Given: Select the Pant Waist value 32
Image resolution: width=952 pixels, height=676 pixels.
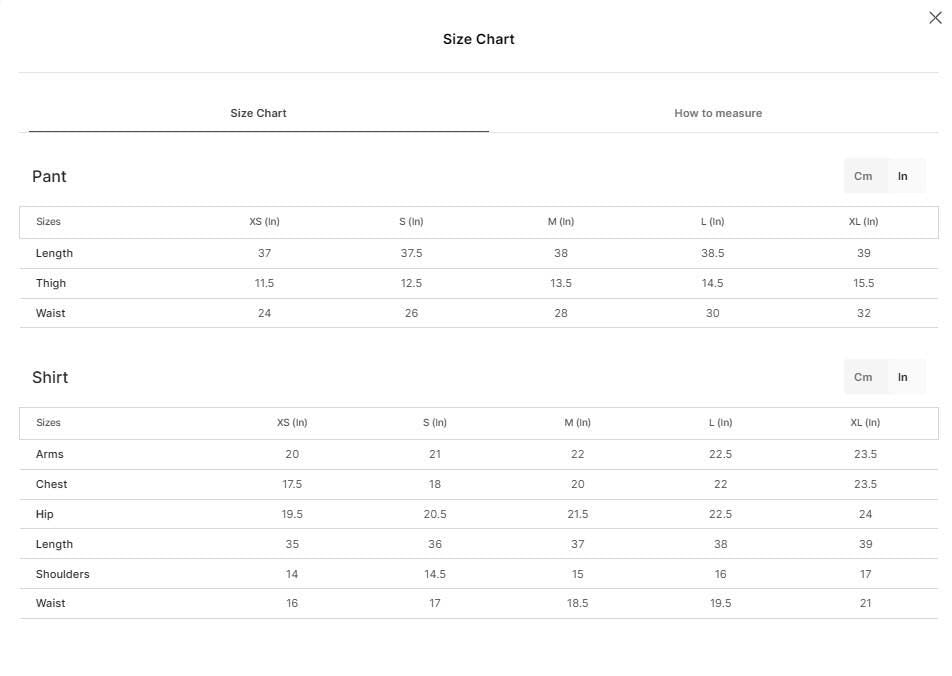Looking at the screenshot, I should click(863, 313).
